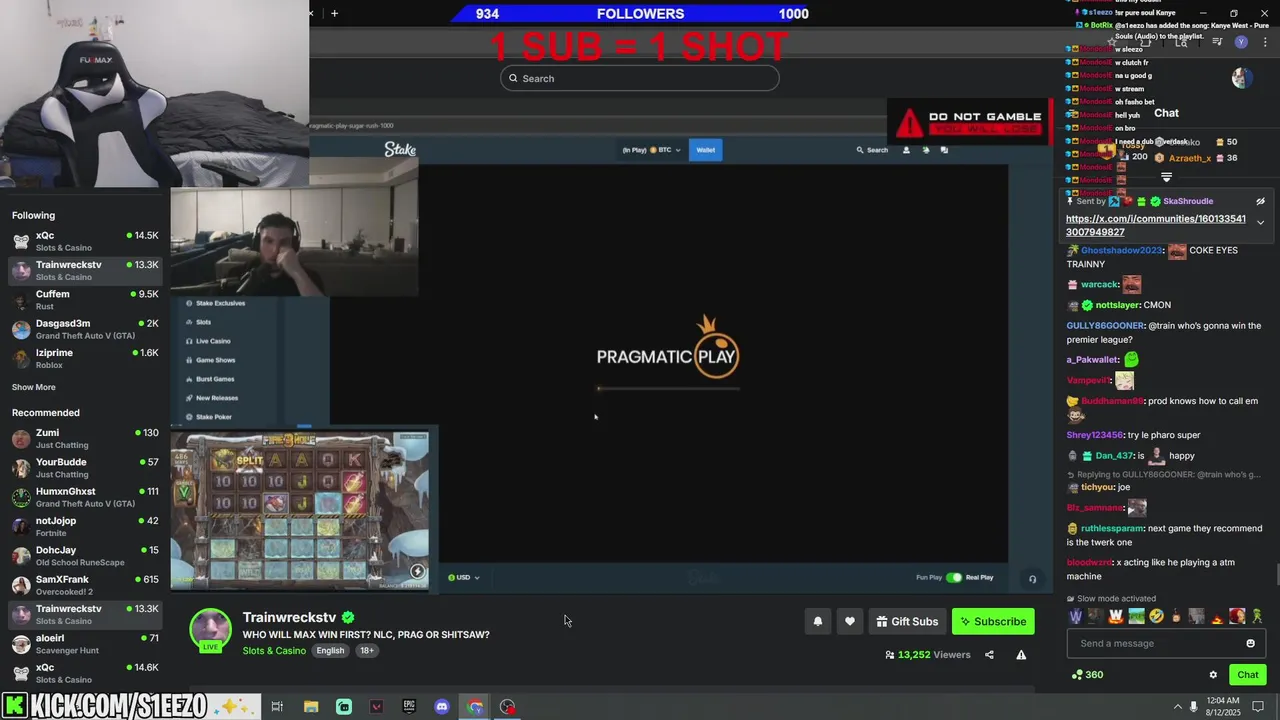Open Dasgasd3m channel in Following
The width and height of the screenshot is (1280, 720).
(84, 329)
